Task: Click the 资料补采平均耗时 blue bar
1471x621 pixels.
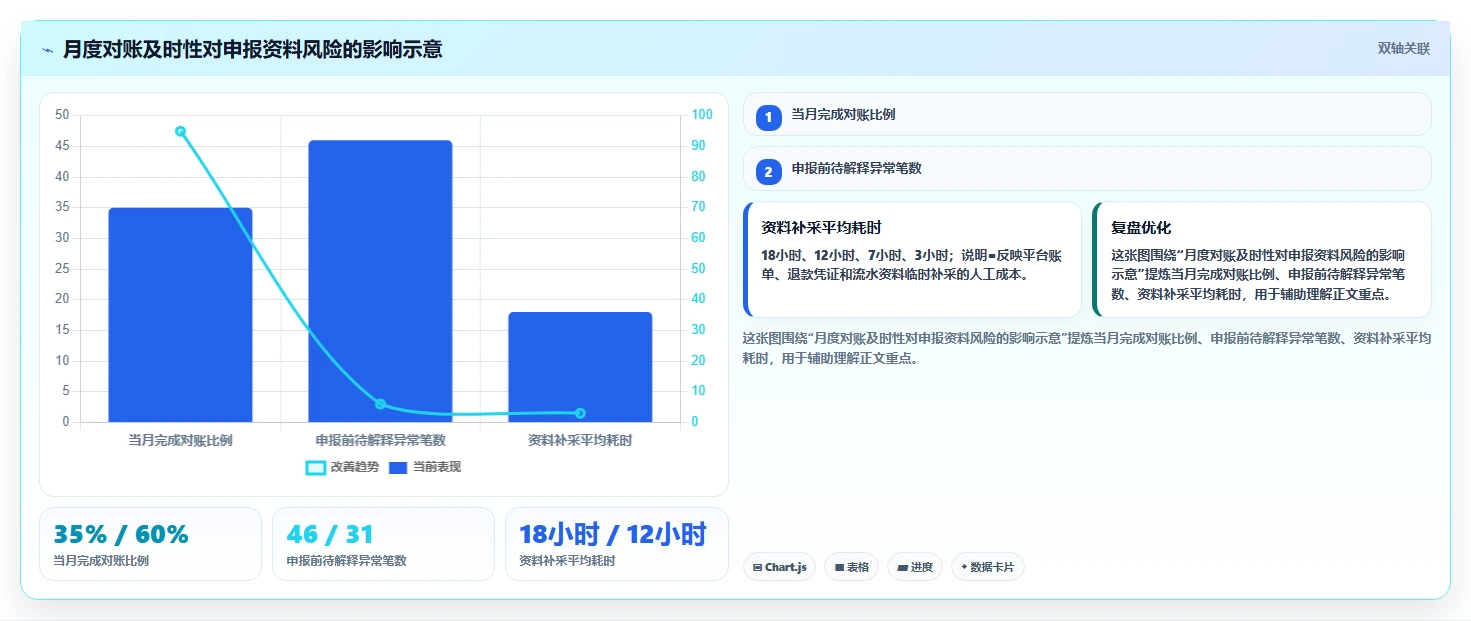Action: pos(580,367)
